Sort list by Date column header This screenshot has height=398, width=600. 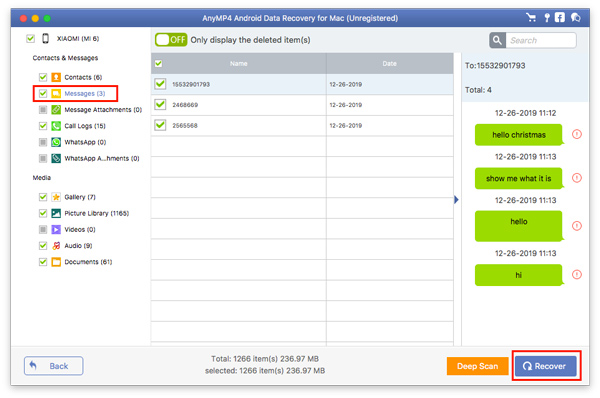[x=390, y=64]
